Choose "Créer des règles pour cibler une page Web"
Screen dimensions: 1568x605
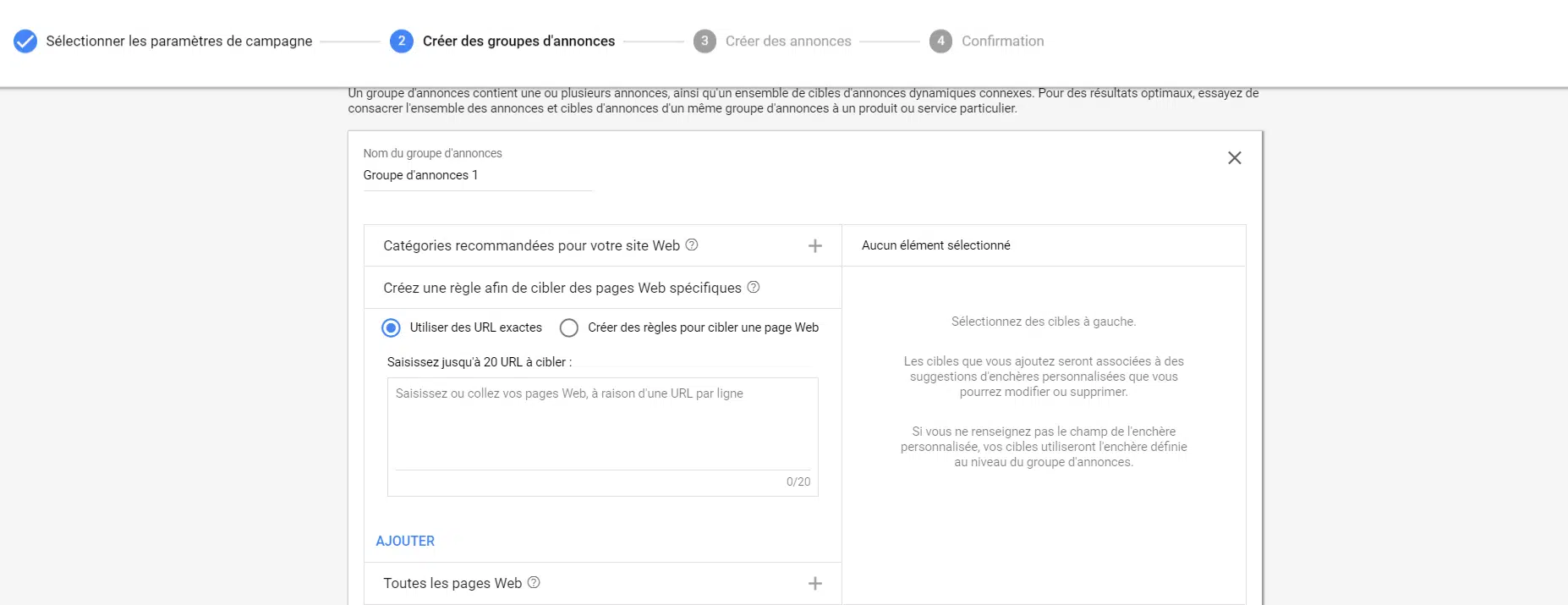[x=568, y=327]
